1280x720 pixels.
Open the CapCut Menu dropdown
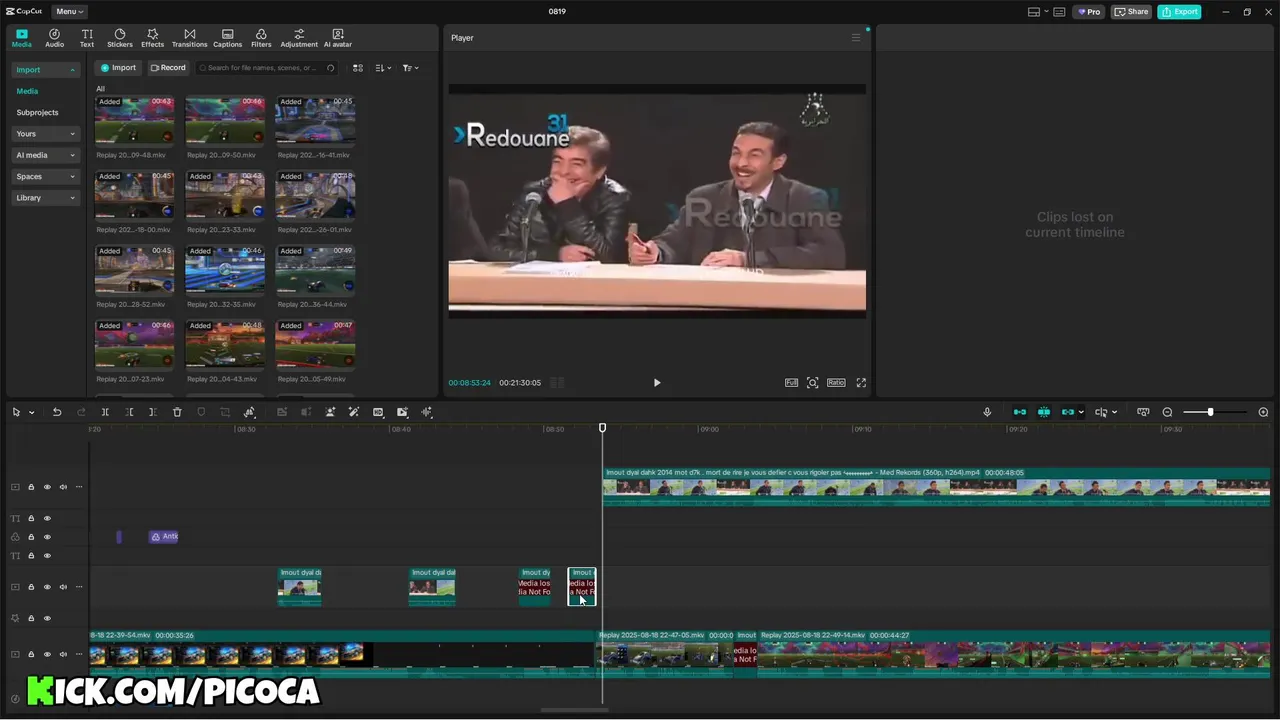69,11
